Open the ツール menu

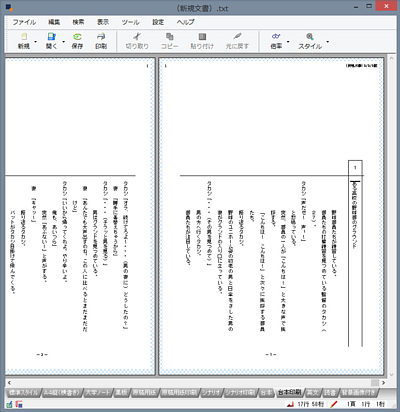point(130,22)
